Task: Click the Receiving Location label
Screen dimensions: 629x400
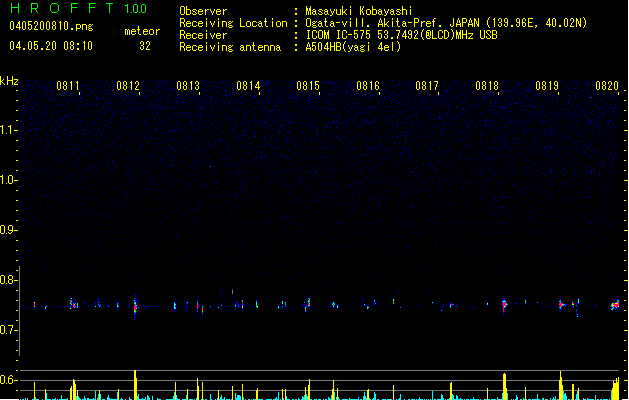Action: (233, 23)
